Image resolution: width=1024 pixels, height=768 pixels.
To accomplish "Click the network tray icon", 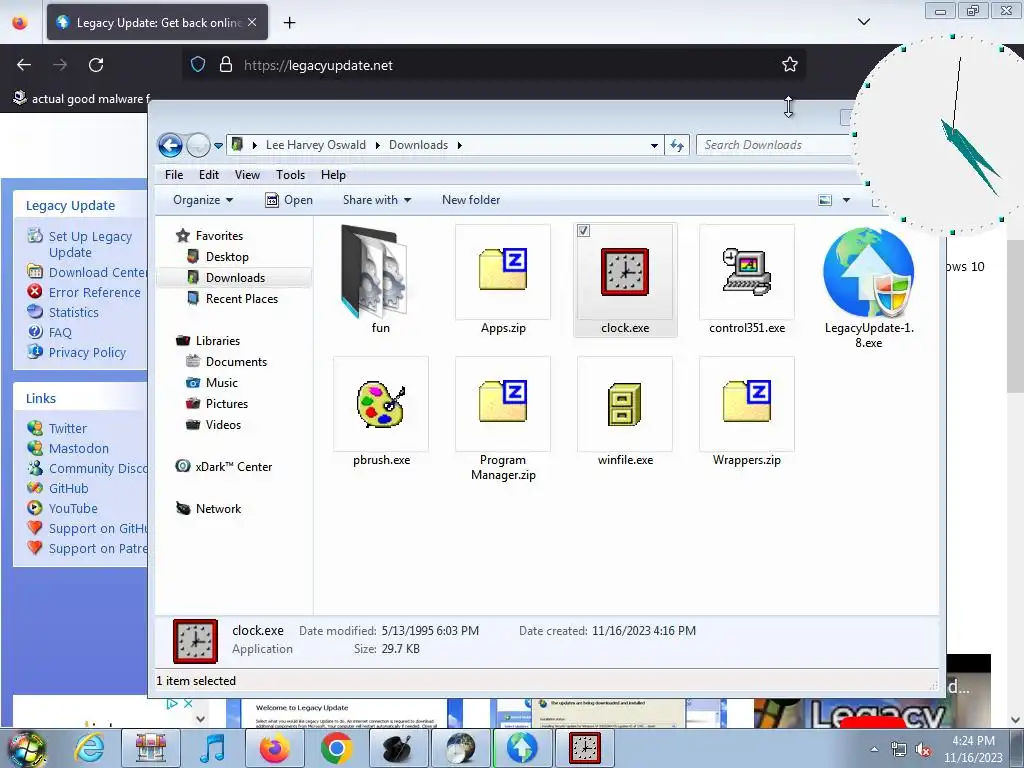I will tap(899, 749).
